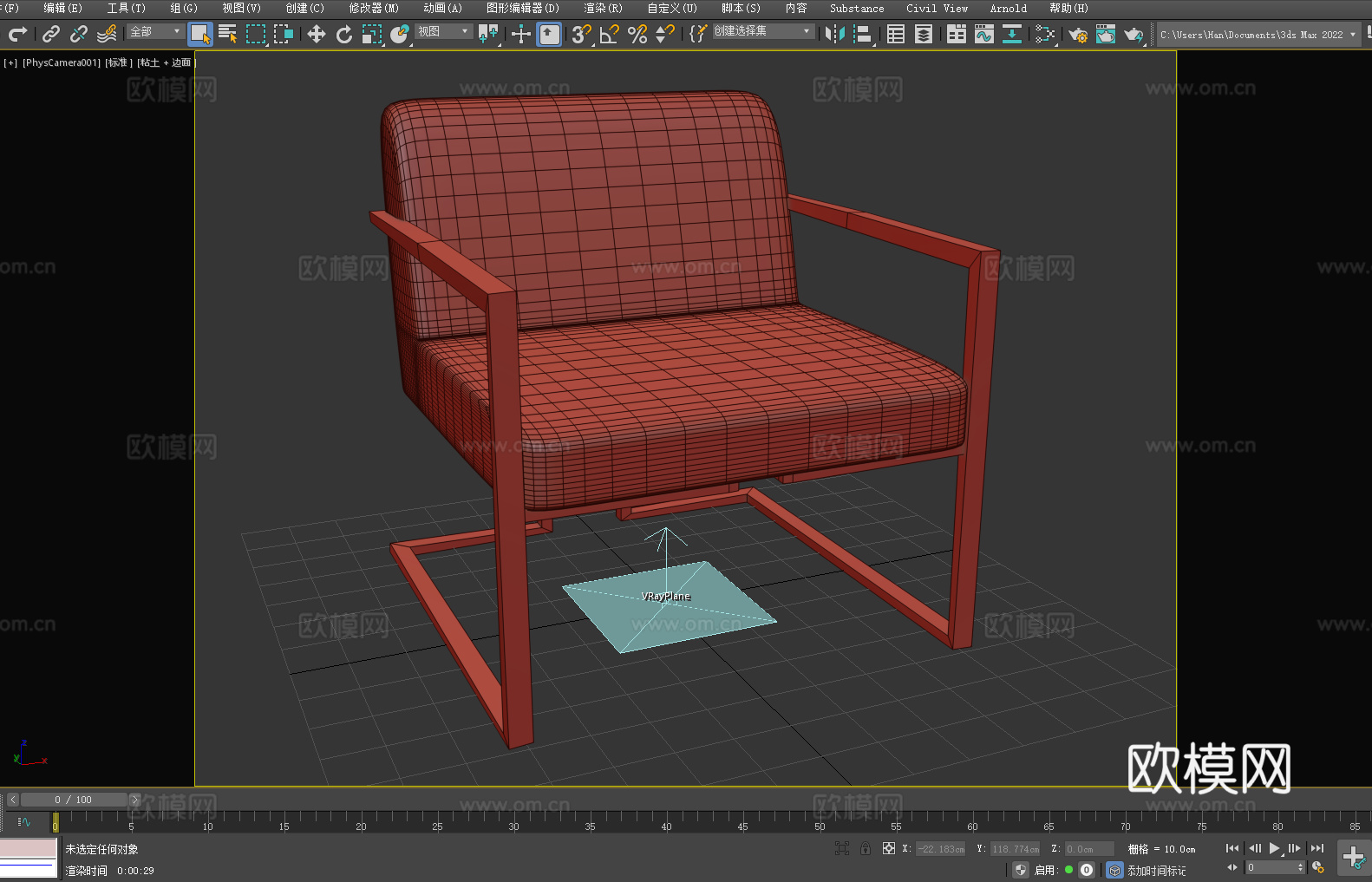The image size is (1372, 882).
Task: Click Use Pivot Point Center icon
Action: click(488, 34)
